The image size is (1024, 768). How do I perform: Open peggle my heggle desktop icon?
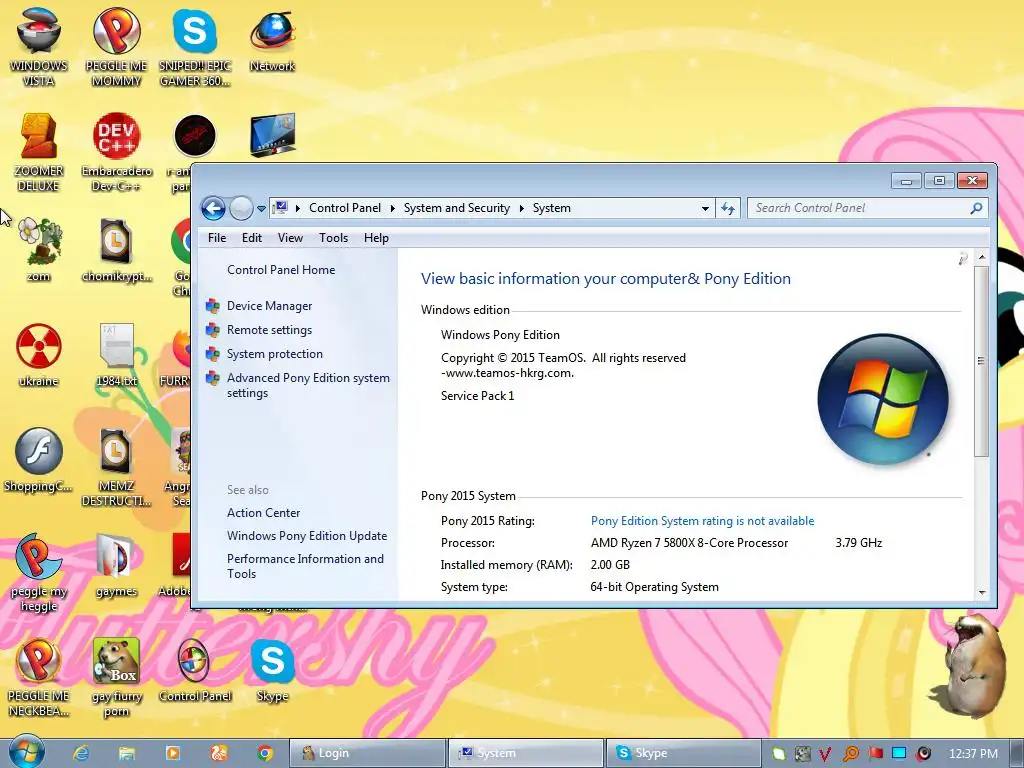coord(39,572)
